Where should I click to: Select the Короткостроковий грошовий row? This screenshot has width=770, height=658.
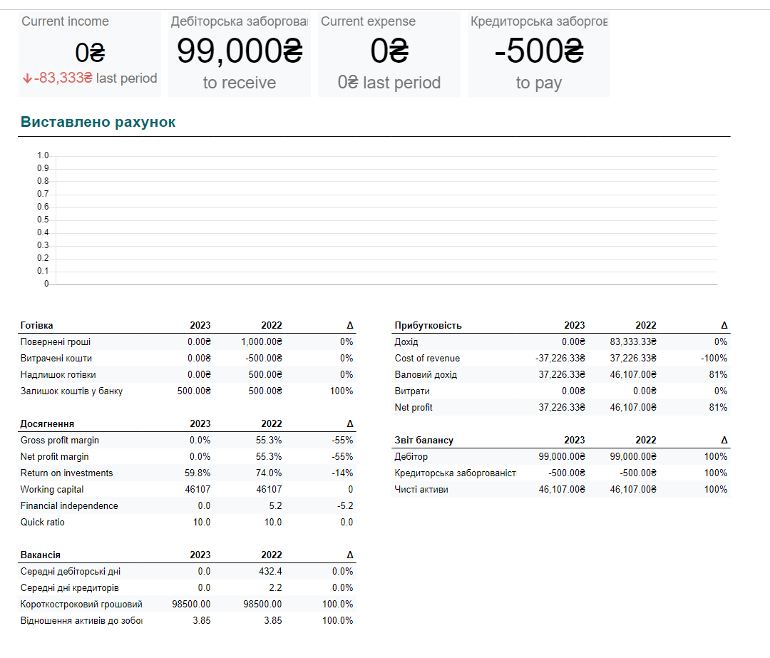(187, 604)
